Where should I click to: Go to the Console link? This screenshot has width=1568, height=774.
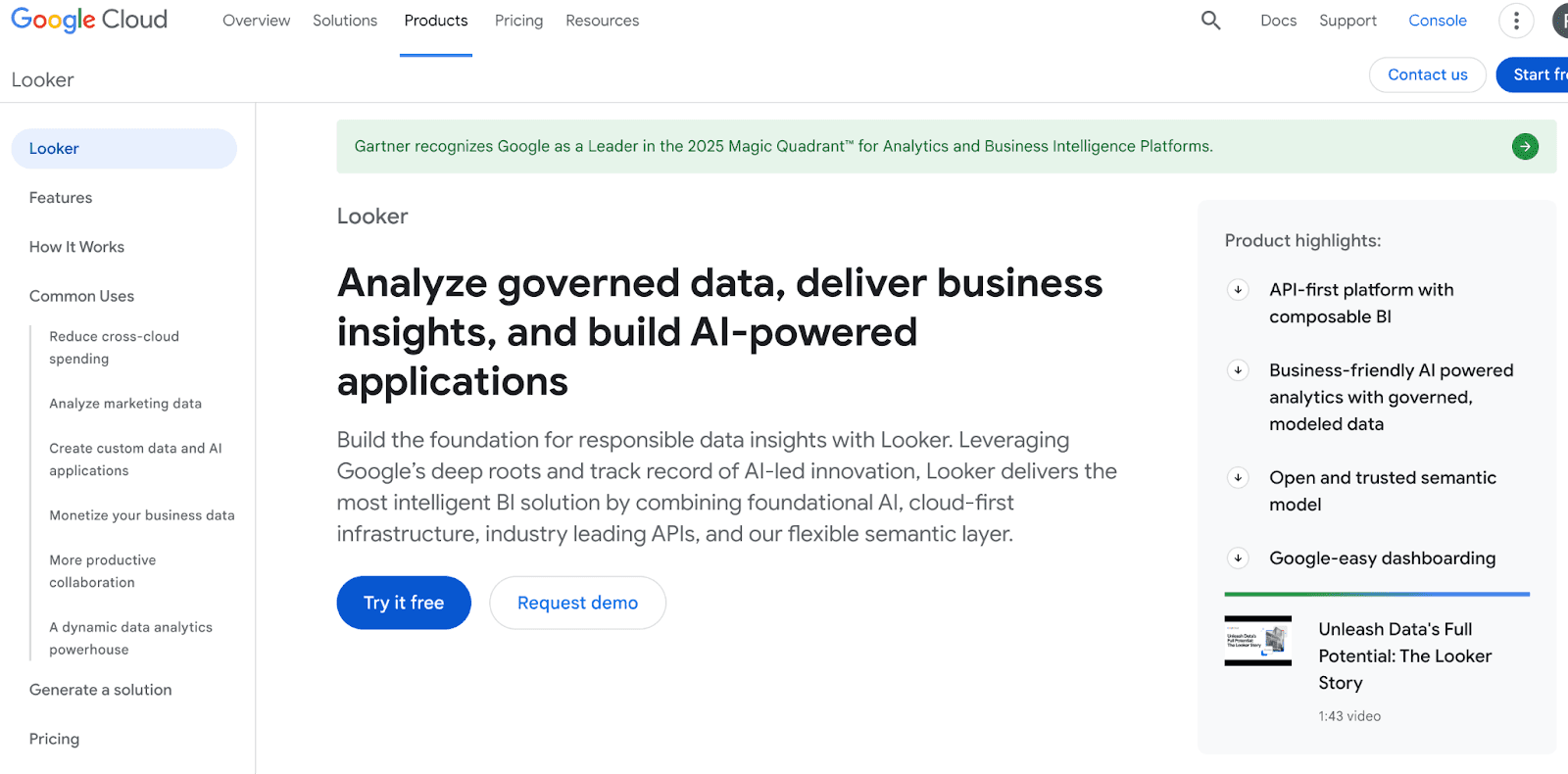coord(1438,21)
